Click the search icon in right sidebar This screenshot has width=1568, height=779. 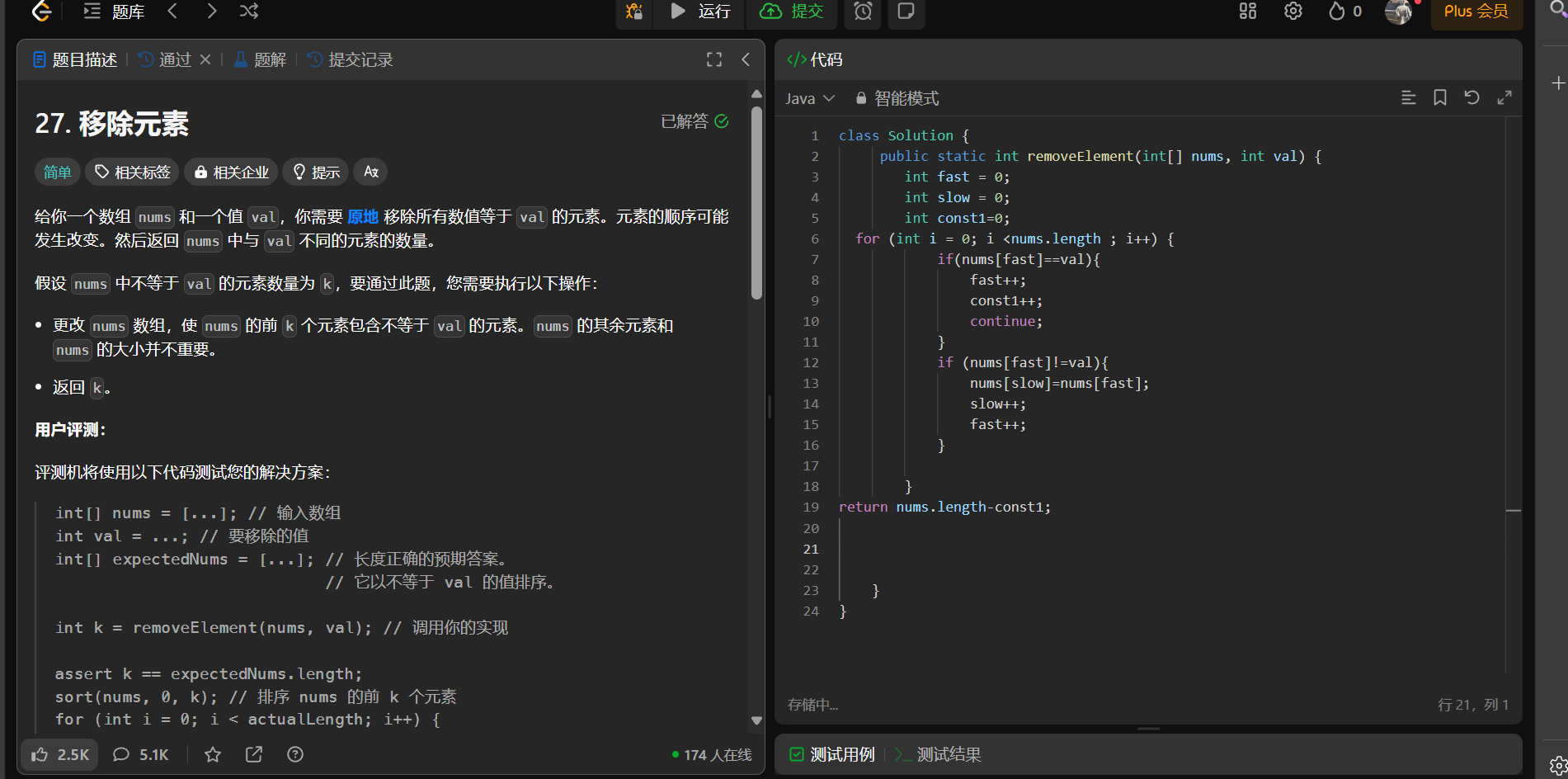(x=1558, y=10)
